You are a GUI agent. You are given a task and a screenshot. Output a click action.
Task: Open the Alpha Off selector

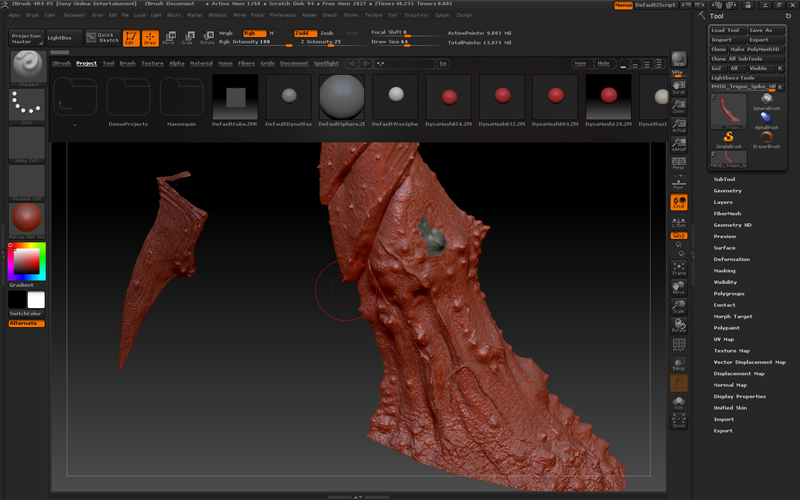point(27,145)
